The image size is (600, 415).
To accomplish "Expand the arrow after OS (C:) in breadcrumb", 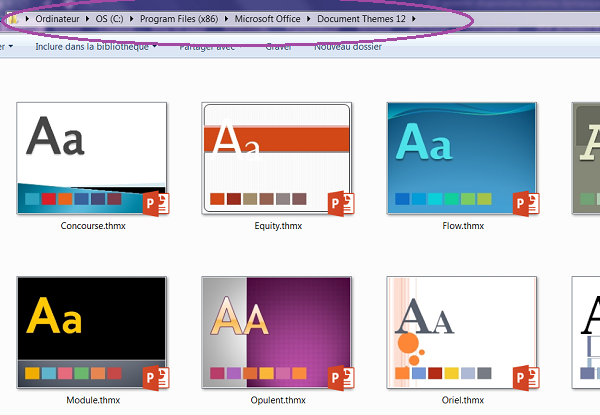I will (x=132, y=19).
